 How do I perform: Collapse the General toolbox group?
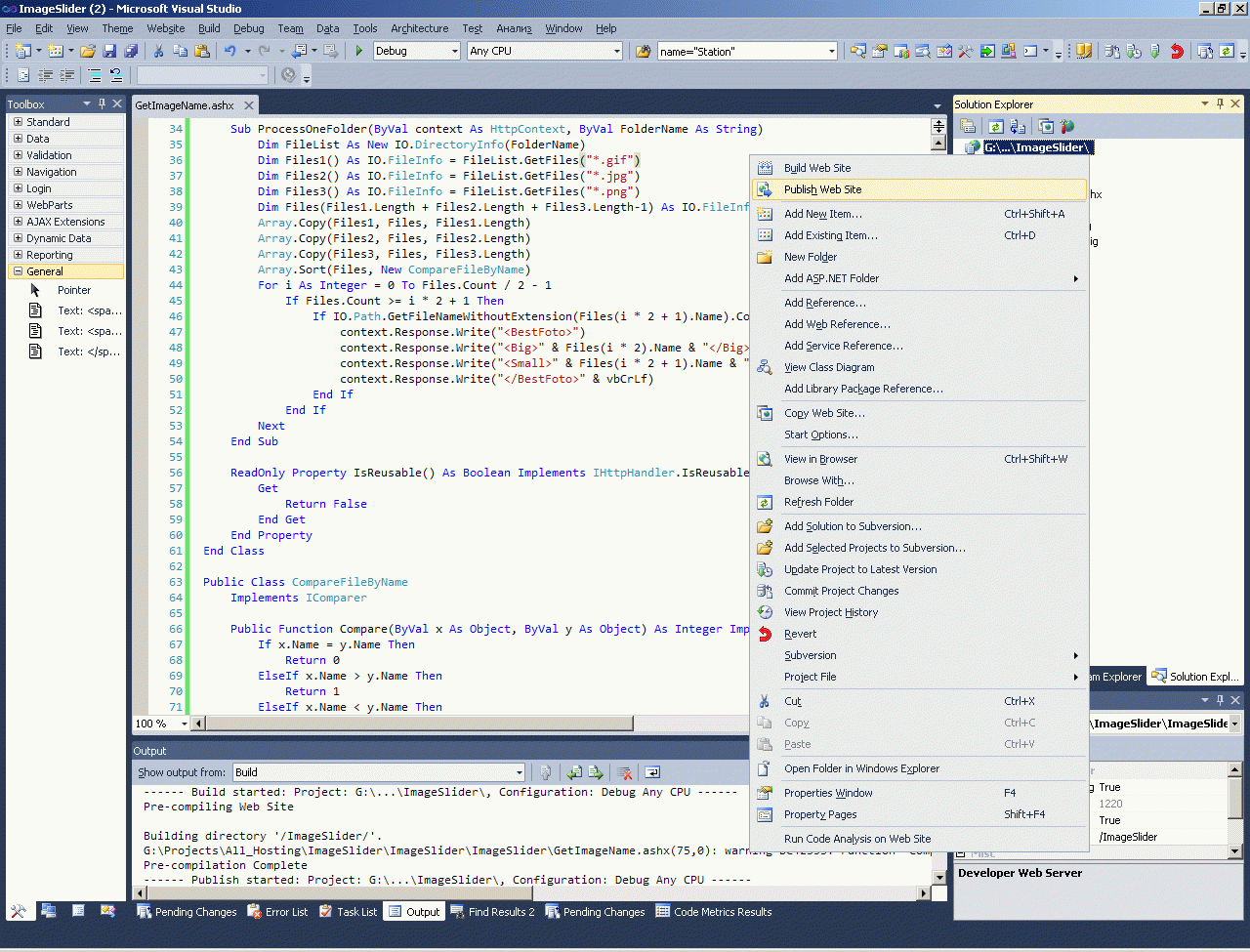click(18, 271)
